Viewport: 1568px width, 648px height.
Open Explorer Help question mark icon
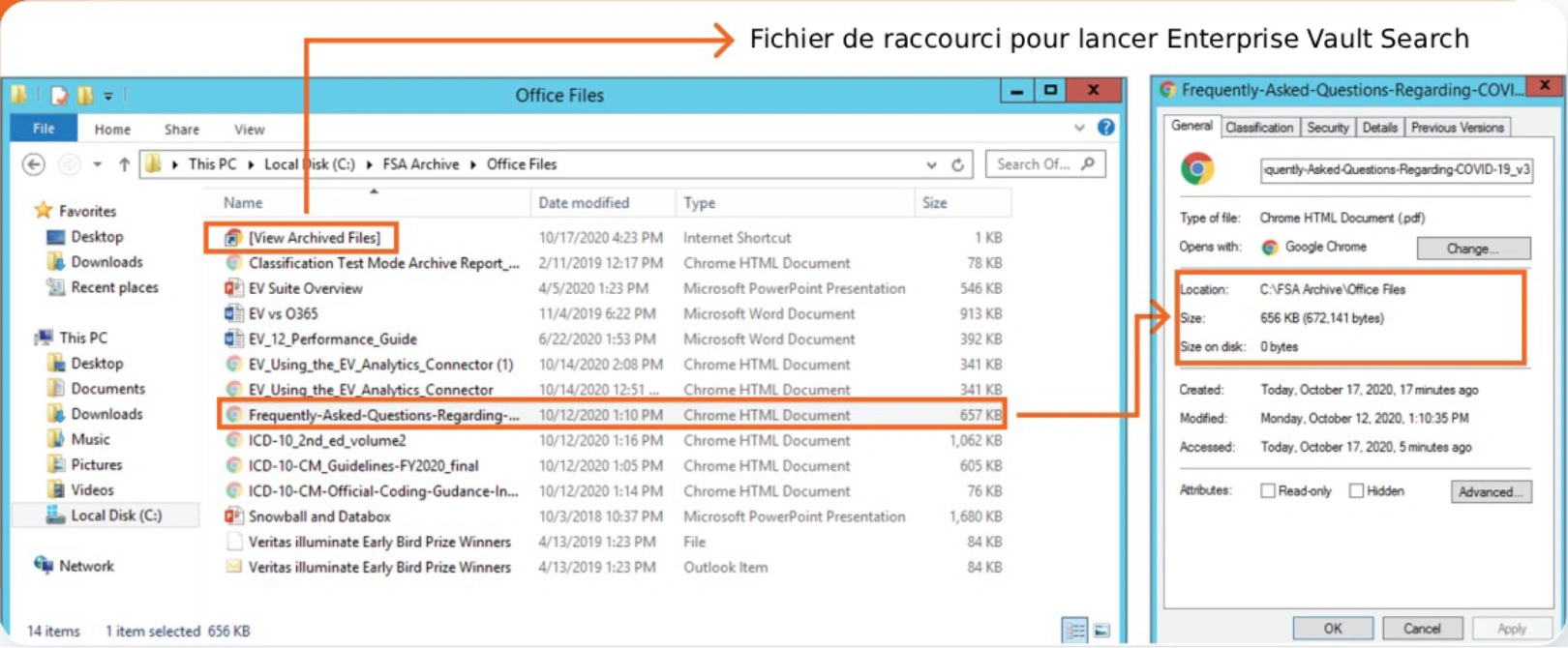tap(1105, 128)
